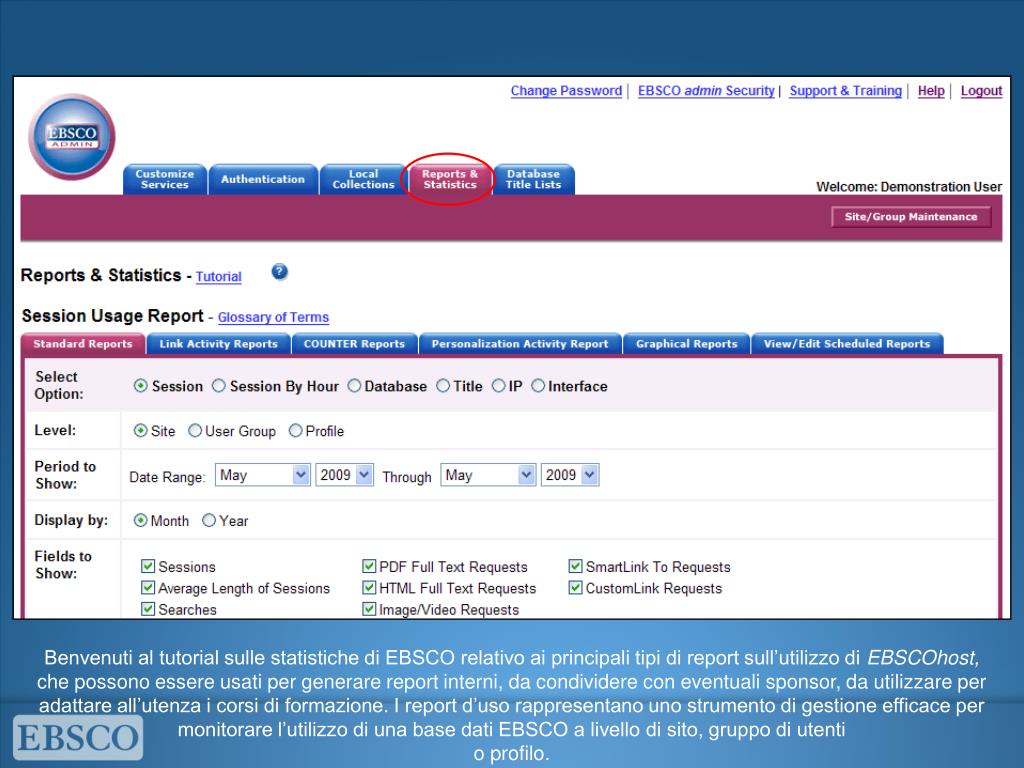
Task: Switch to Graphical Reports tab
Action: click(x=686, y=344)
